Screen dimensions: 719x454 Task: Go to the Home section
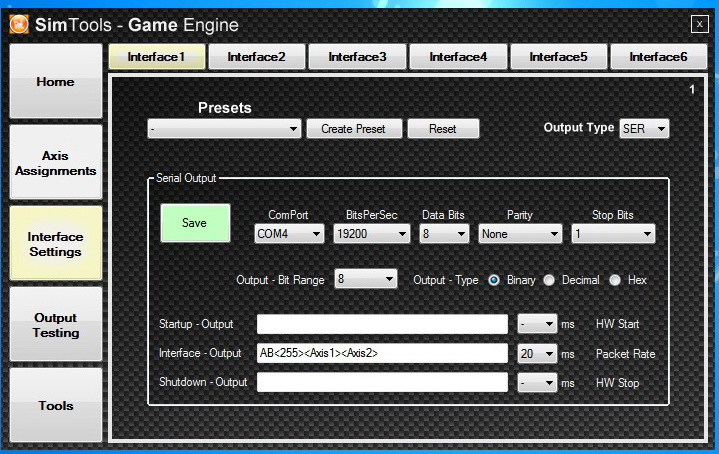pos(55,81)
